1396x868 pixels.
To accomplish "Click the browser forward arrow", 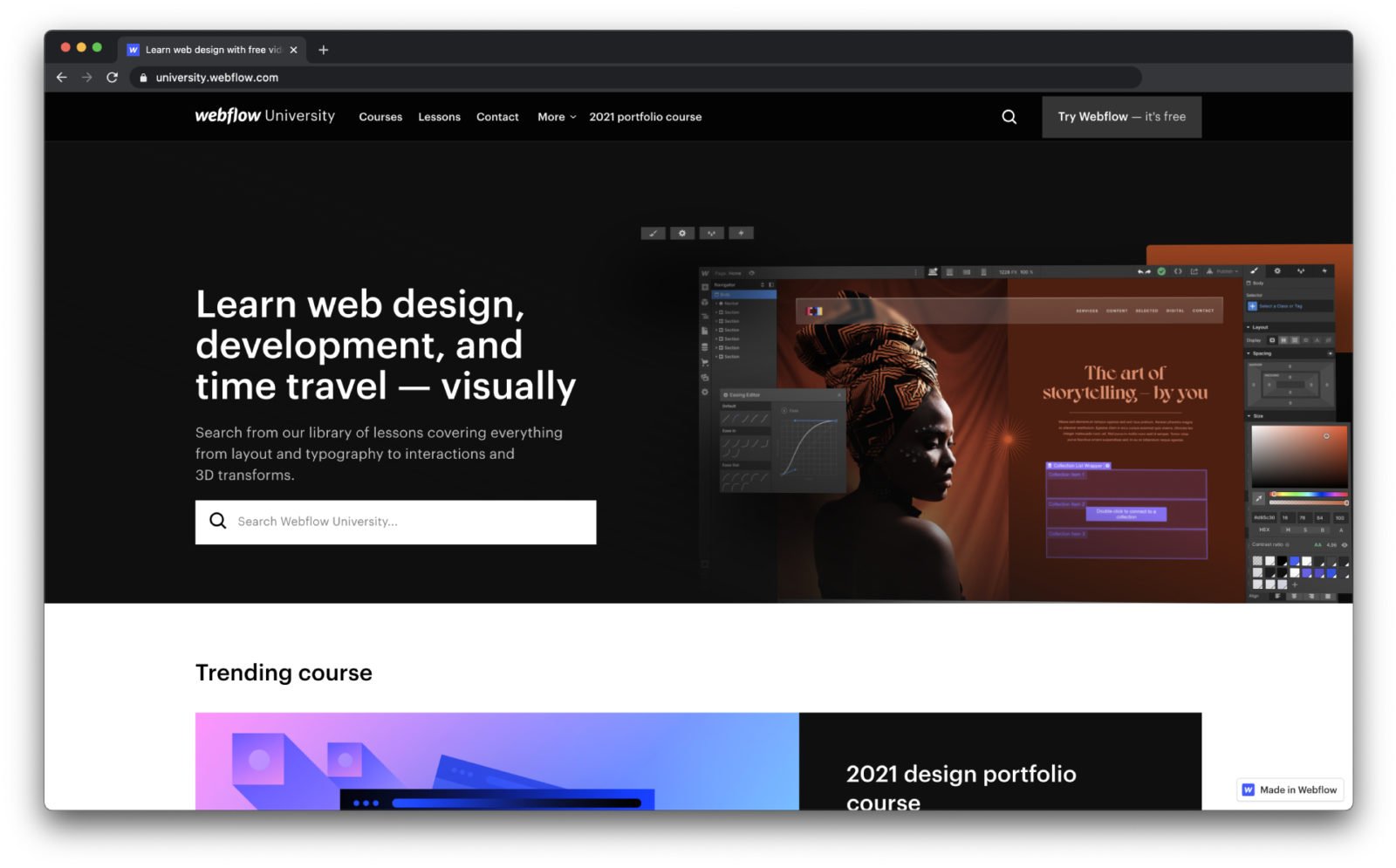I will click(86, 78).
